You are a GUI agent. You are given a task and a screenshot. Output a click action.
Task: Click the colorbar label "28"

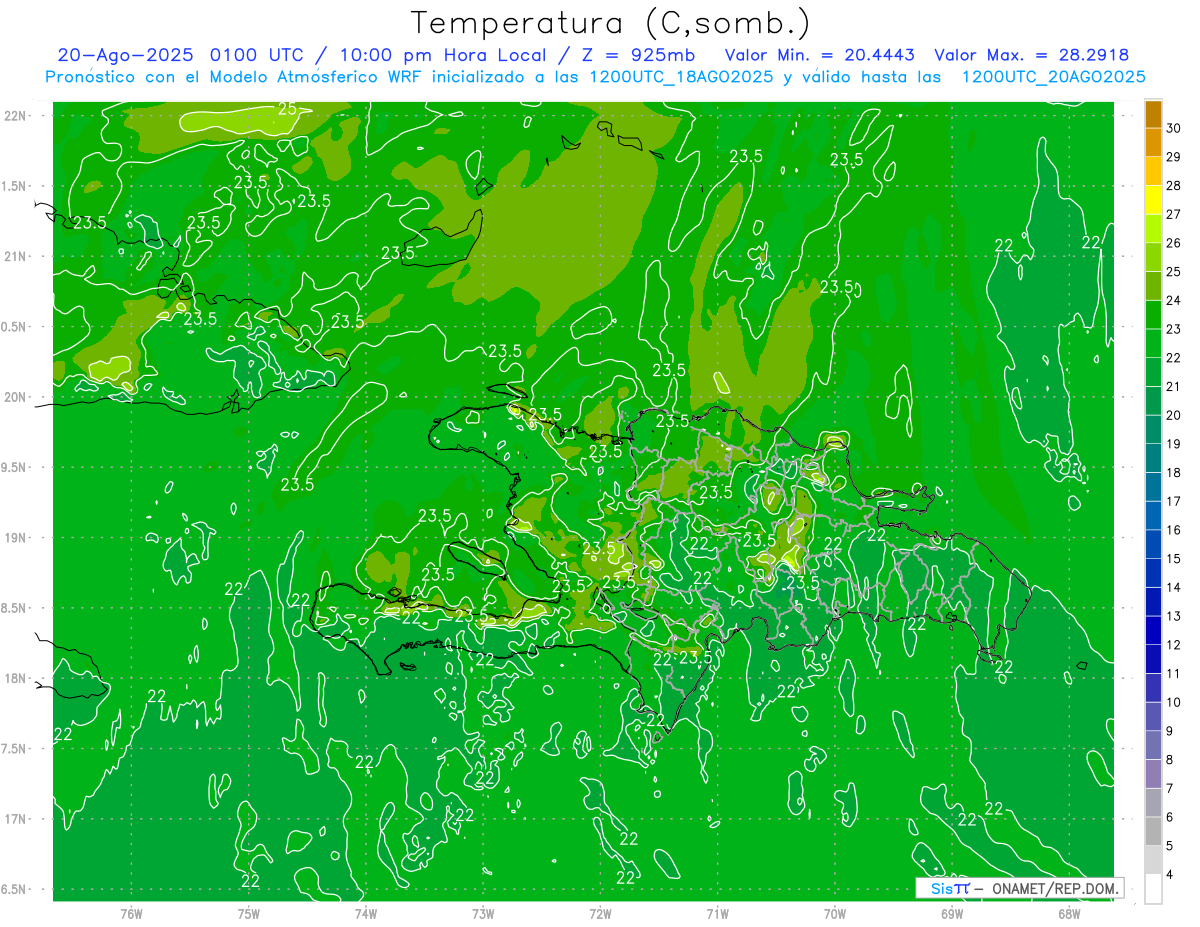[x=1174, y=185]
